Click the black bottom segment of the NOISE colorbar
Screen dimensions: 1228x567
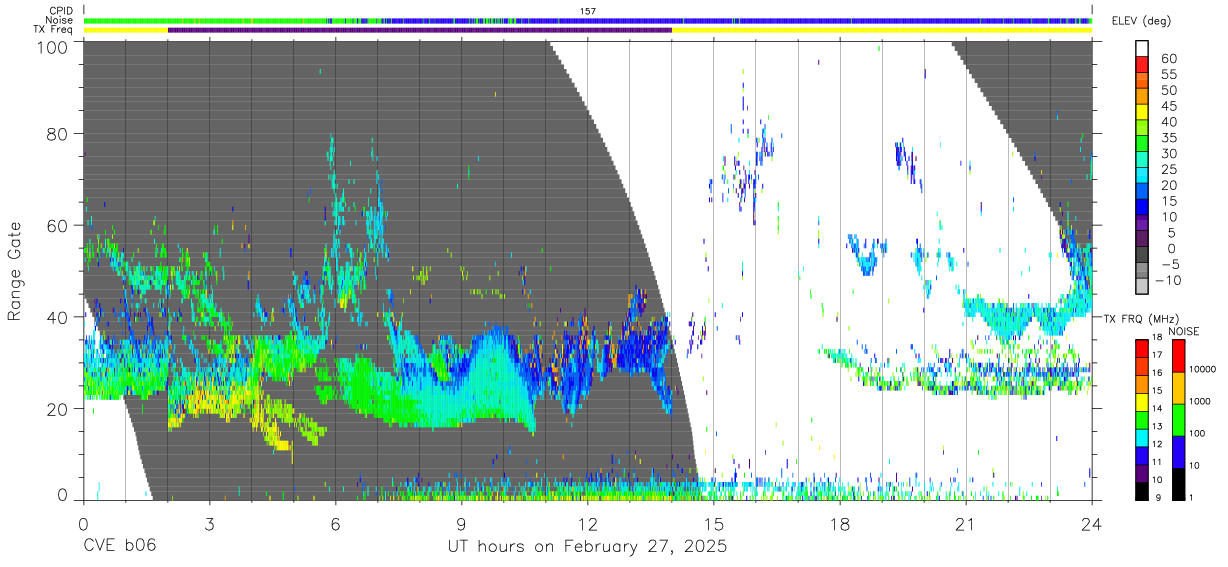(x=1178, y=483)
